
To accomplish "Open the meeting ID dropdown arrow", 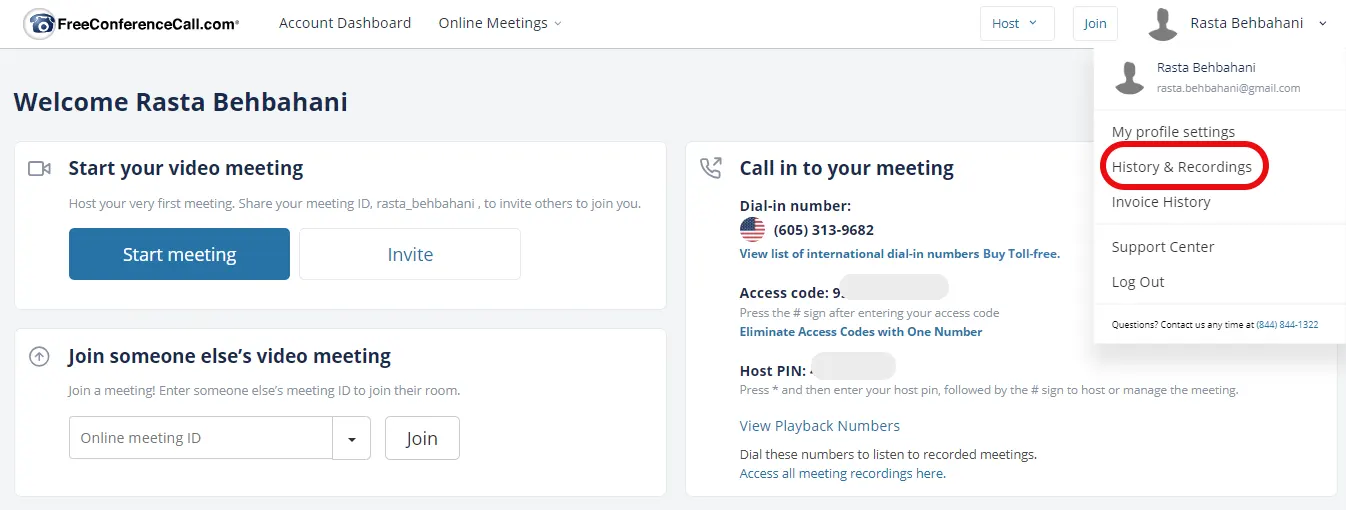I will pos(352,438).
